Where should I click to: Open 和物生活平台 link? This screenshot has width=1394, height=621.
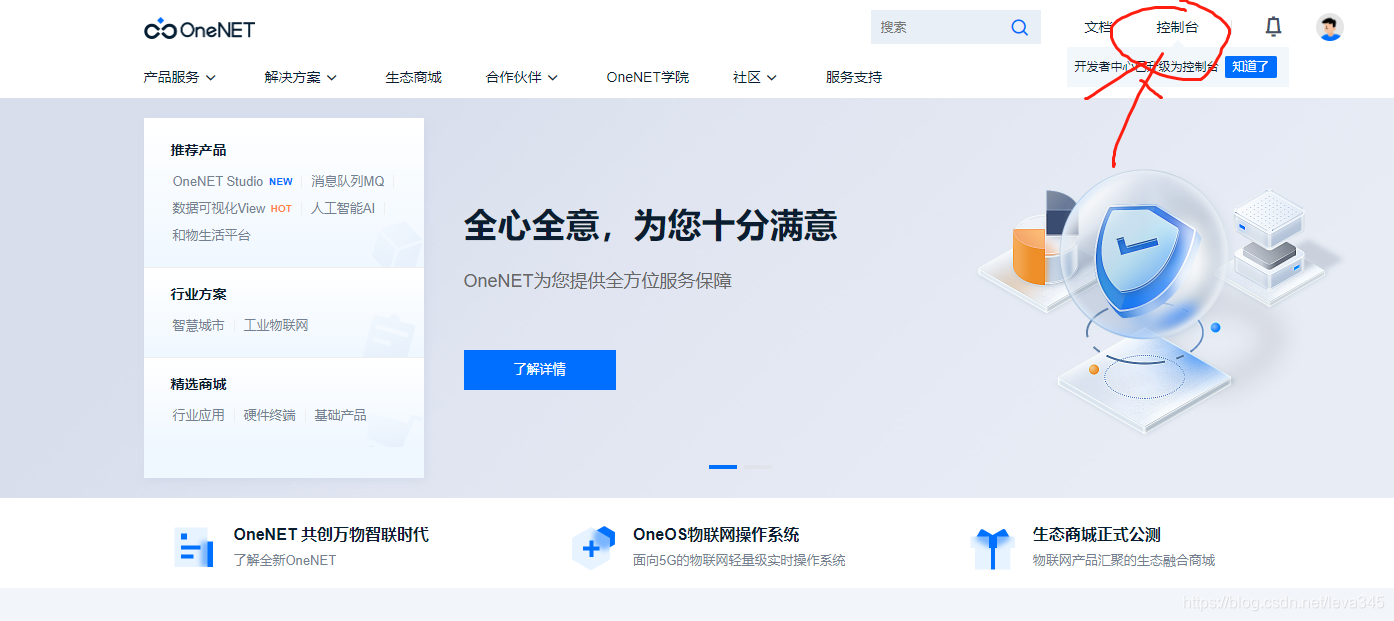coord(211,235)
